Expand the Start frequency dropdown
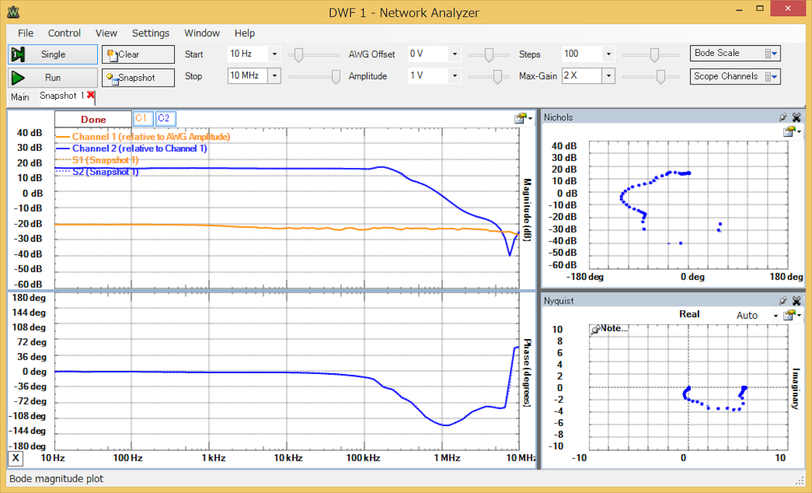Image resolution: width=812 pixels, height=493 pixels. [x=274, y=54]
